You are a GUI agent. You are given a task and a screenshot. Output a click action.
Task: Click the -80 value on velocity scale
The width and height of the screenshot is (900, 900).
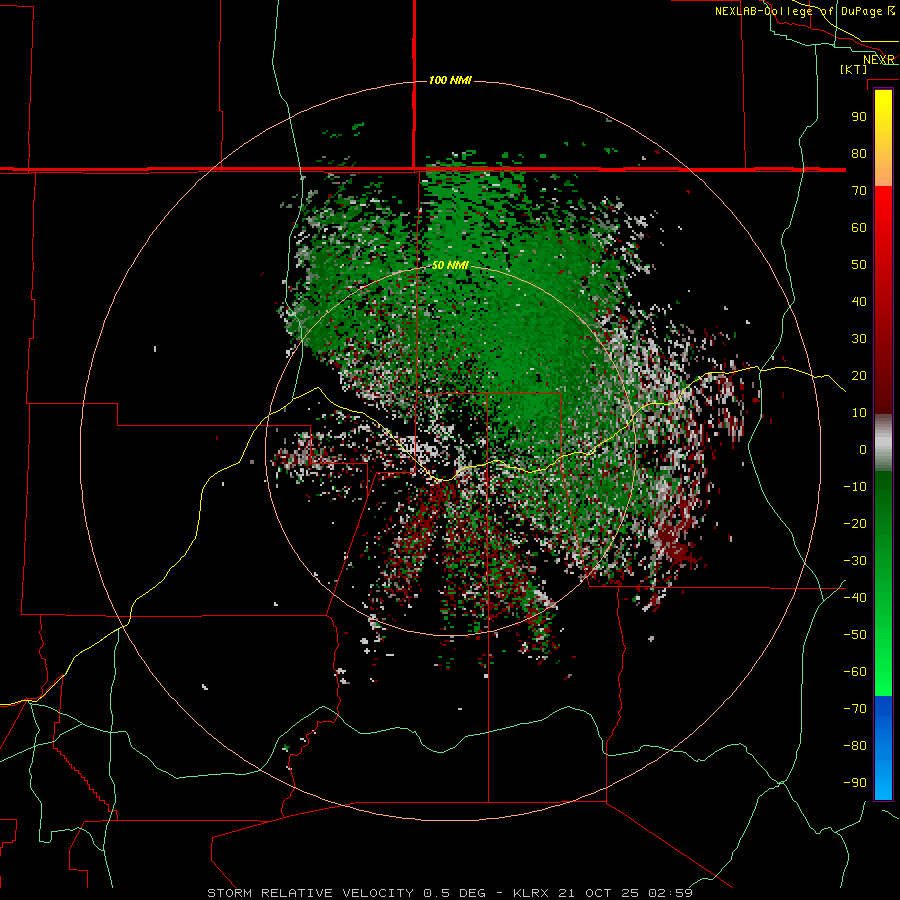pyautogui.click(x=855, y=746)
